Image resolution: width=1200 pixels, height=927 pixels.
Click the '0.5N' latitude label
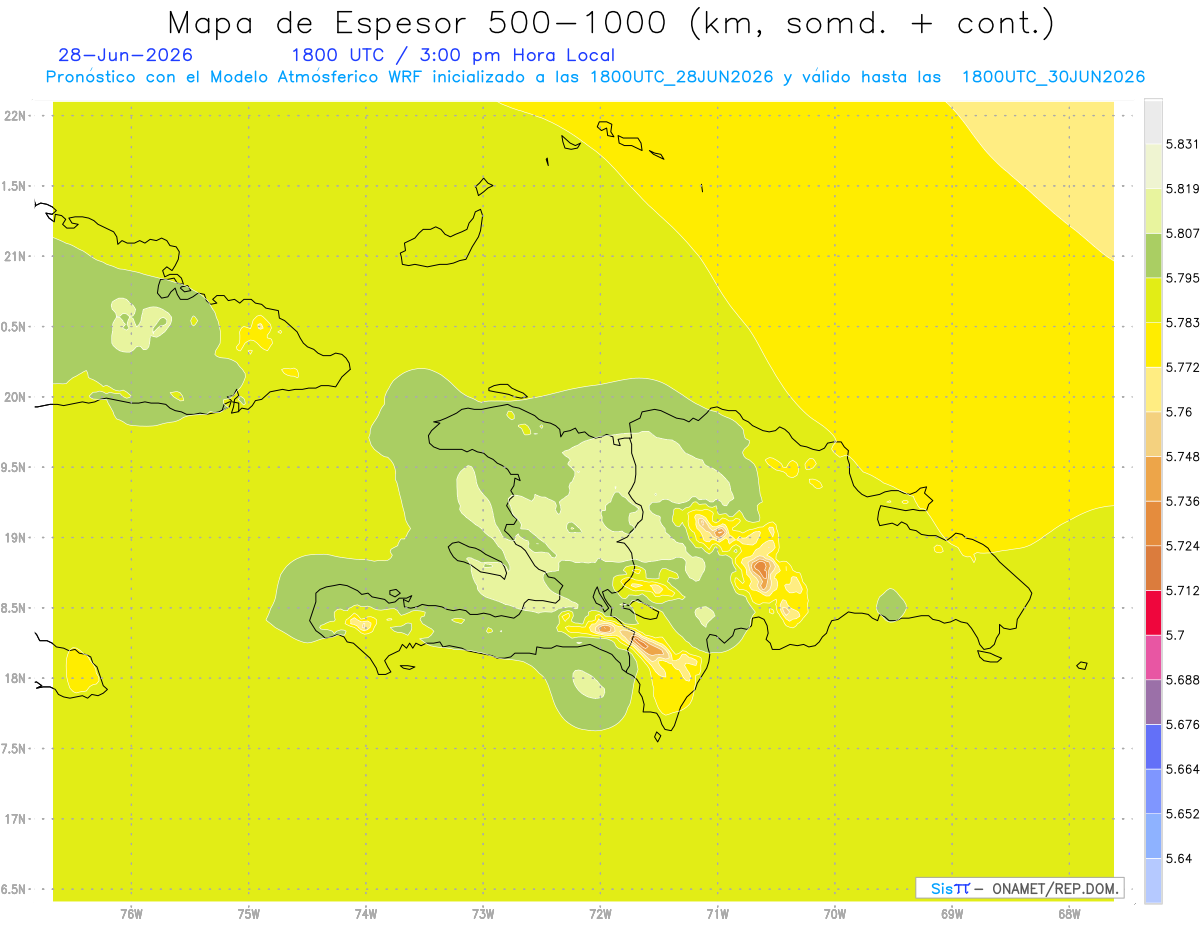pos(15,327)
